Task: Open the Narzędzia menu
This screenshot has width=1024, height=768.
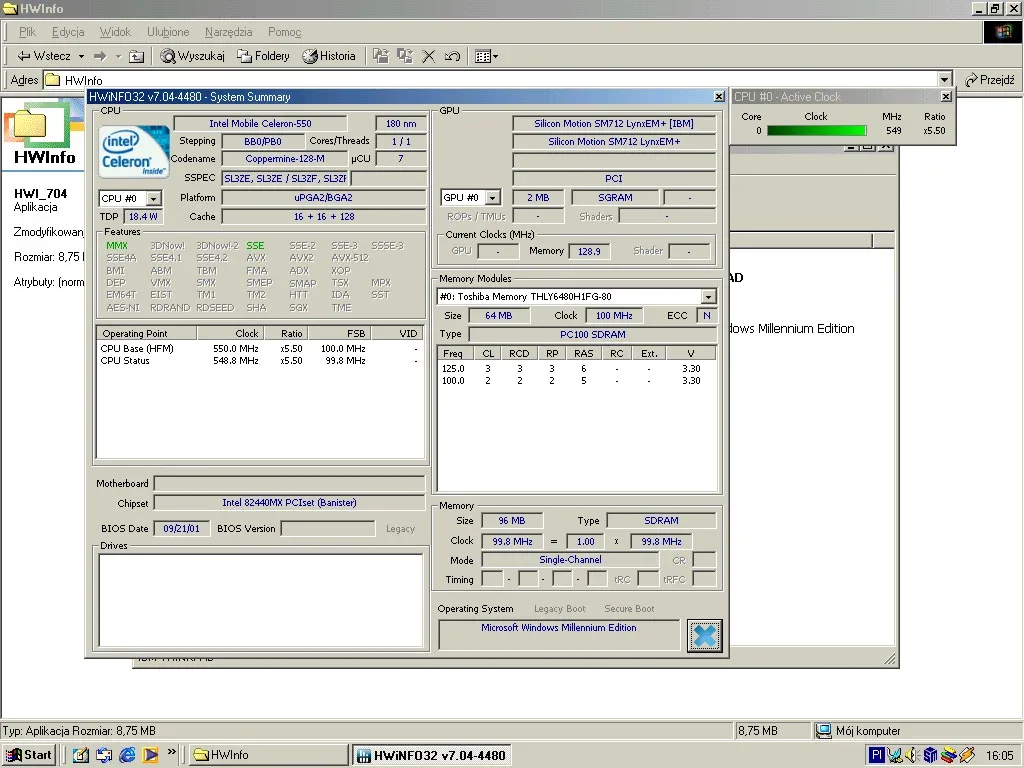Action: pos(228,32)
